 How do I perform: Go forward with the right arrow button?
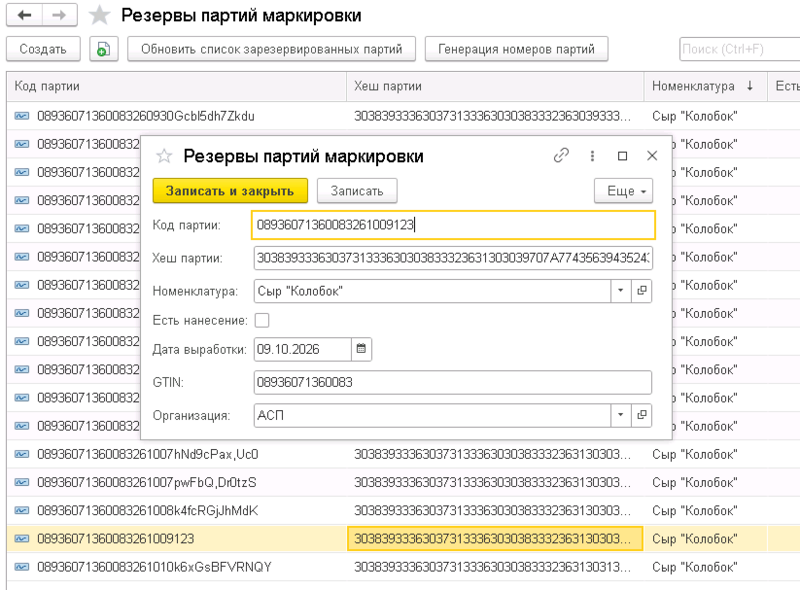(x=60, y=15)
